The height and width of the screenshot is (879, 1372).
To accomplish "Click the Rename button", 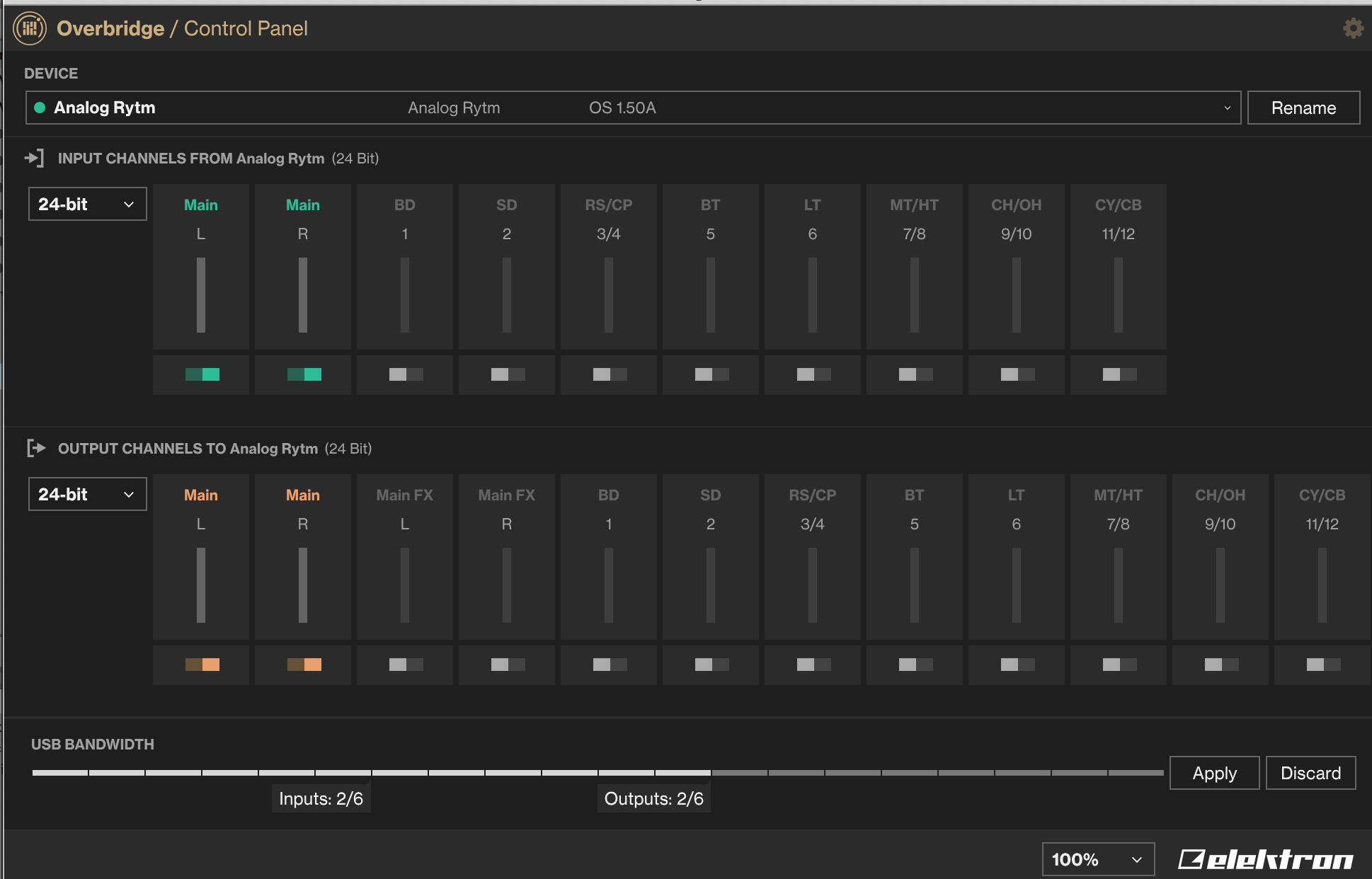I will click(x=1303, y=108).
